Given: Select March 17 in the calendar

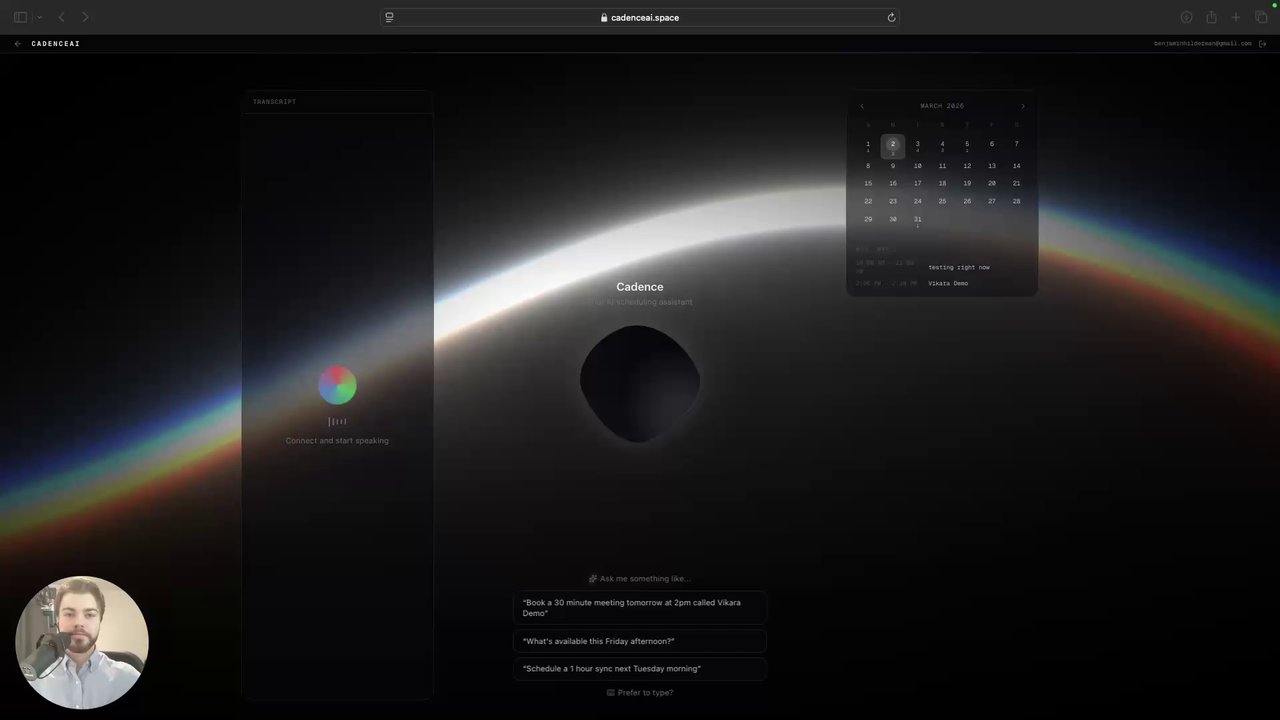Looking at the screenshot, I should coord(917,183).
